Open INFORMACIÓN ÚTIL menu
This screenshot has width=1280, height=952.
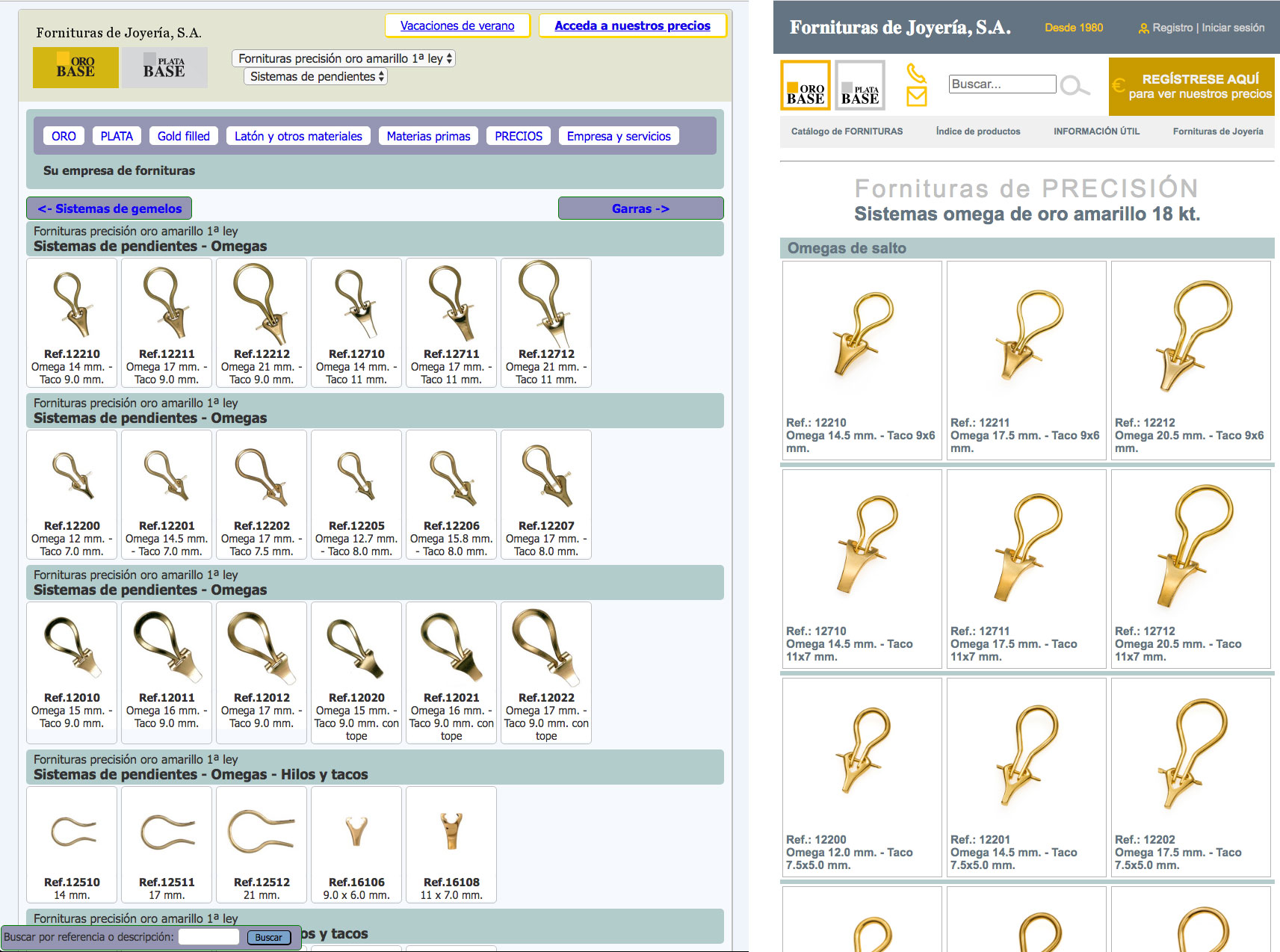point(1096,132)
